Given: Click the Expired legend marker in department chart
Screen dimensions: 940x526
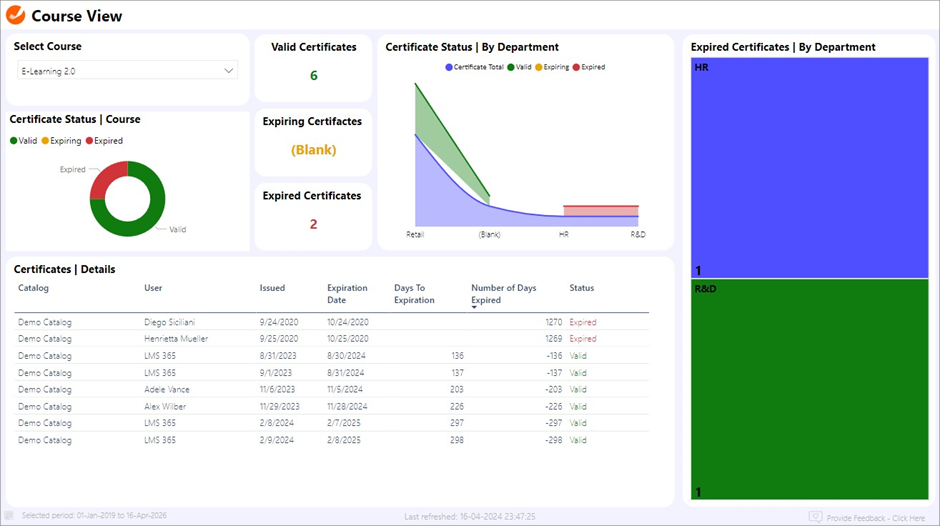Looking at the screenshot, I should (x=575, y=67).
